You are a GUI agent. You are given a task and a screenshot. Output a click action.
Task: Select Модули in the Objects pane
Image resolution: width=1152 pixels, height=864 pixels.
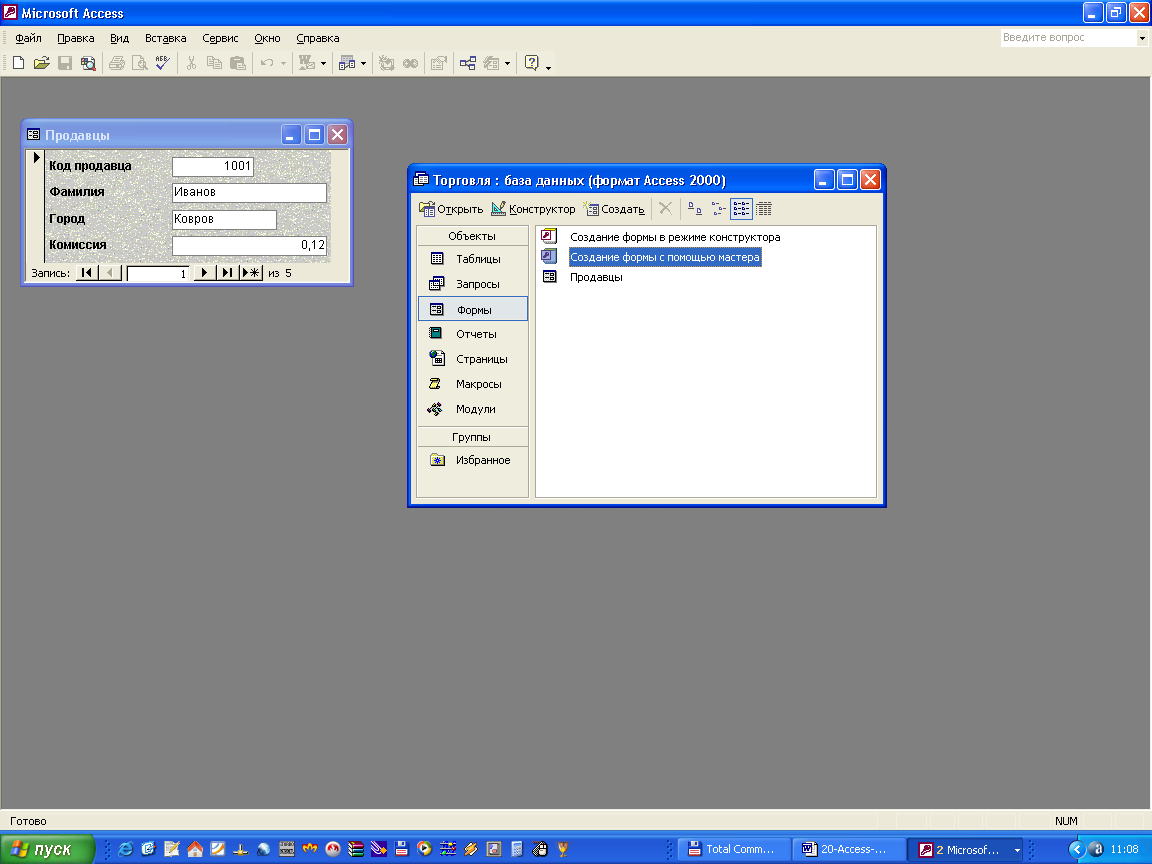click(x=472, y=409)
